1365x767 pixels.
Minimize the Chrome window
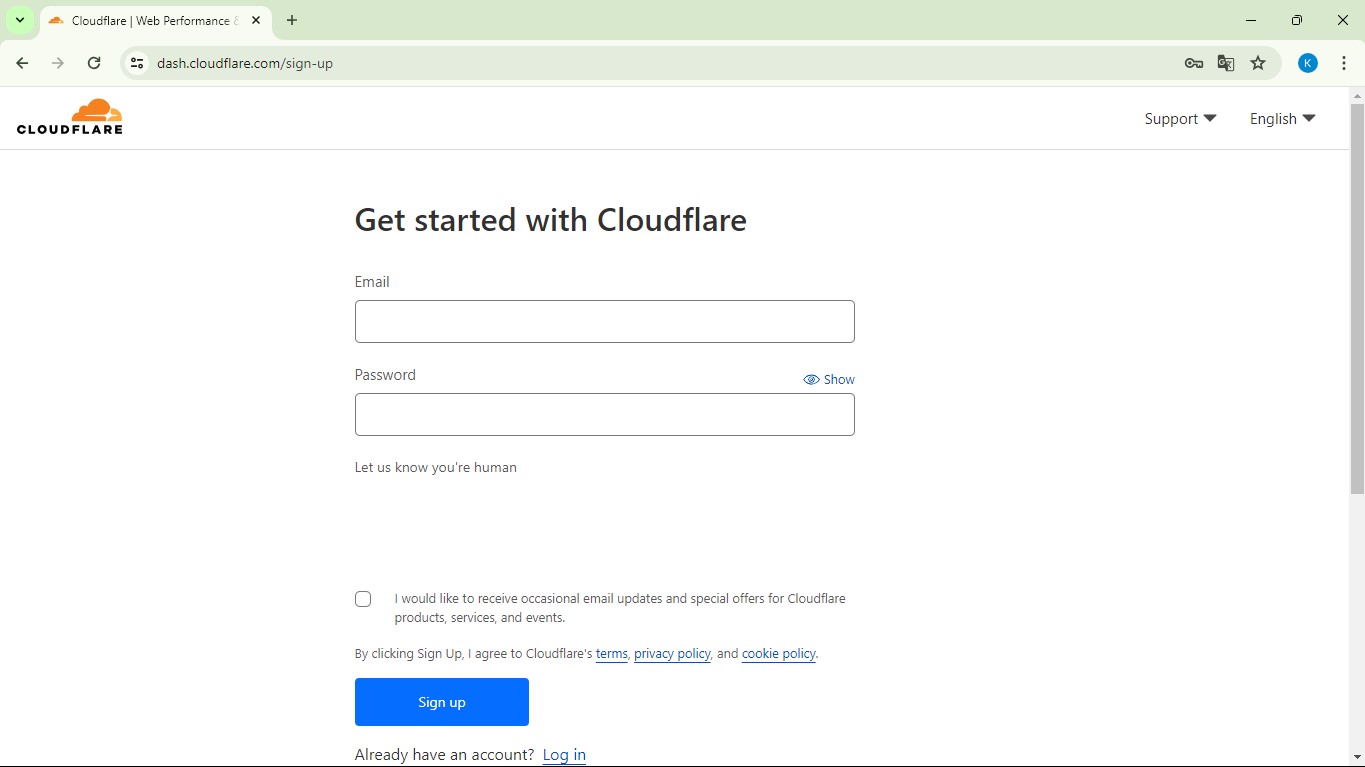tap(1251, 20)
